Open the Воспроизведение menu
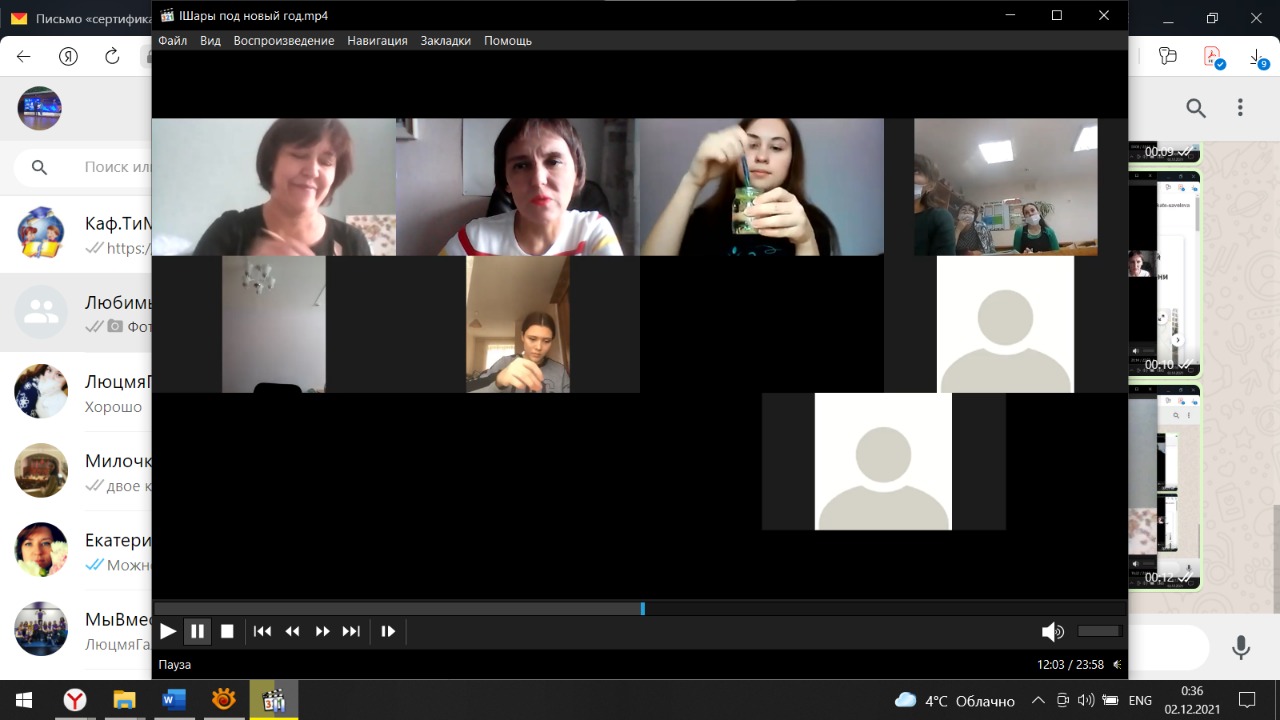The image size is (1280, 720). pos(283,41)
